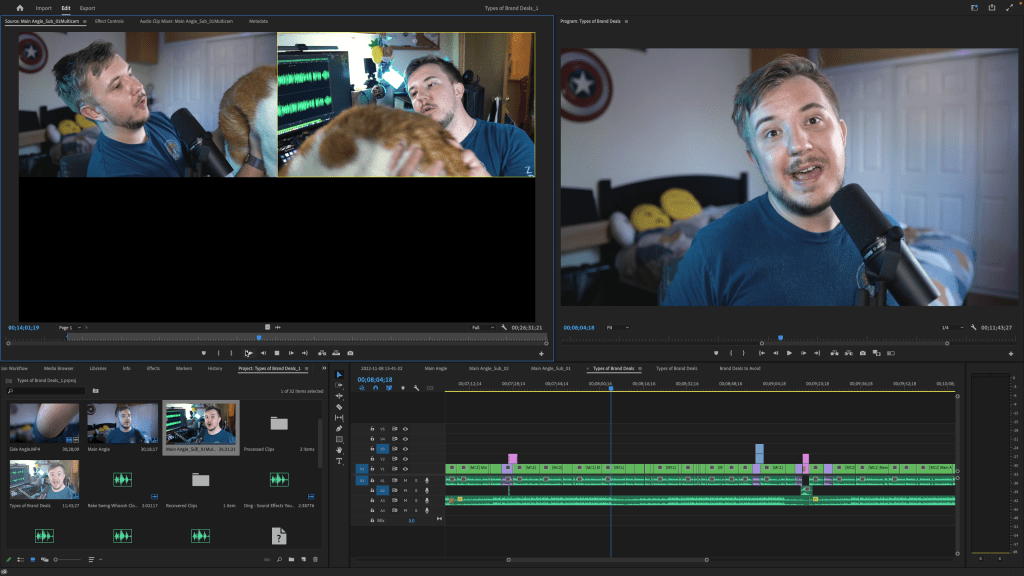This screenshot has height=576, width=1024.
Task: Switch to the Export workspace
Action: click(88, 8)
